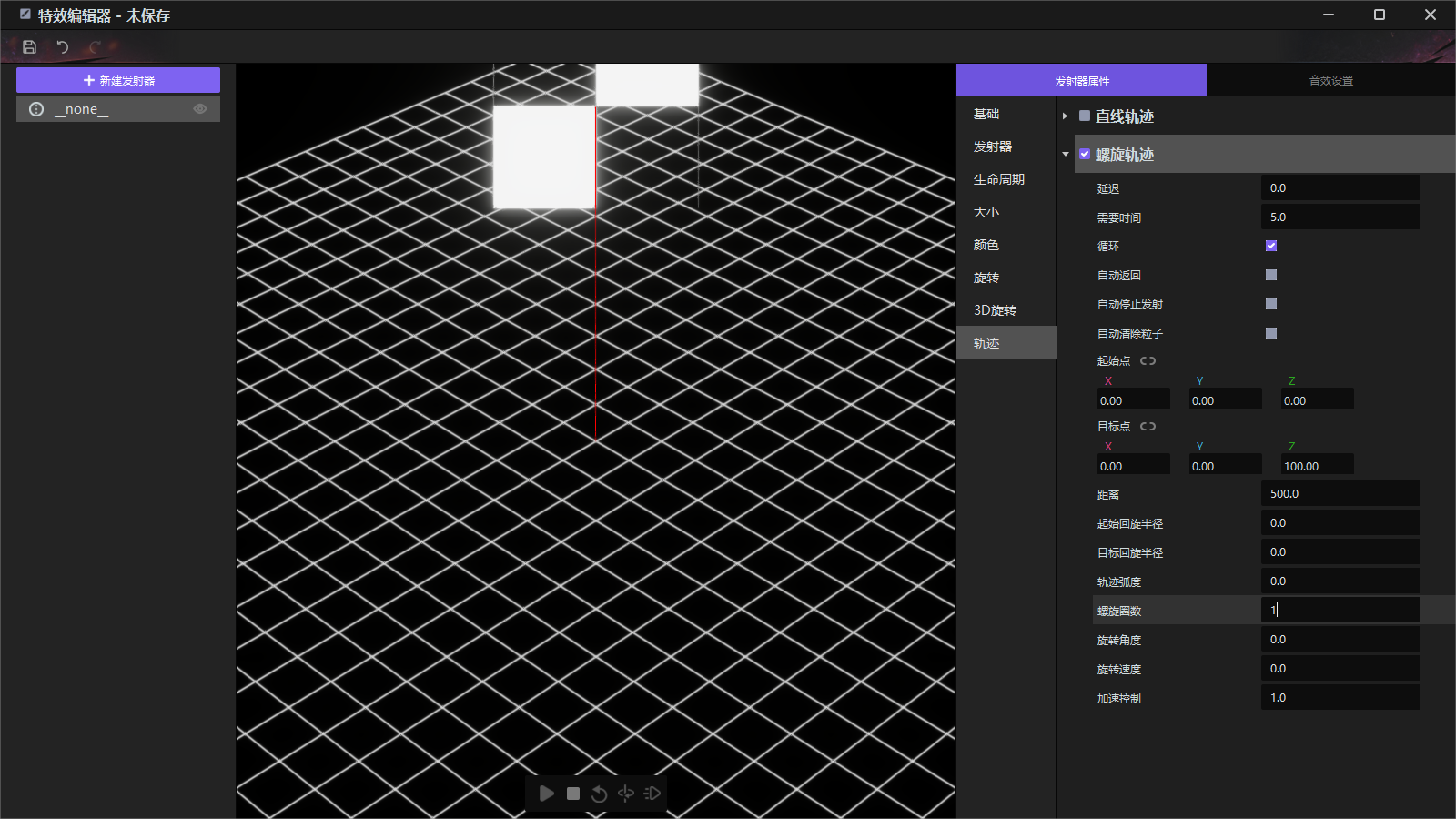This screenshot has height=819, width=1456.
Task: Click the 螺旋圈数 value field
Action: (1340, 611)
